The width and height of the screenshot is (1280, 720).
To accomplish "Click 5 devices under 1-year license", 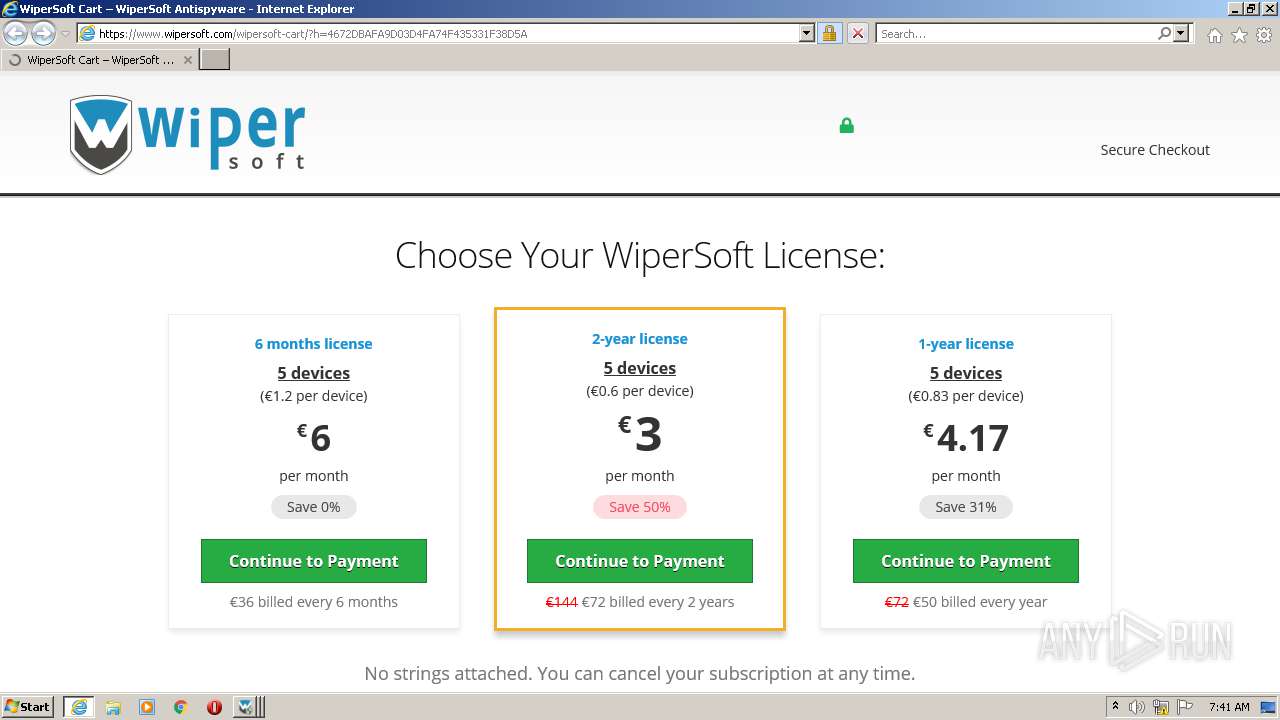I will point(966,373).
